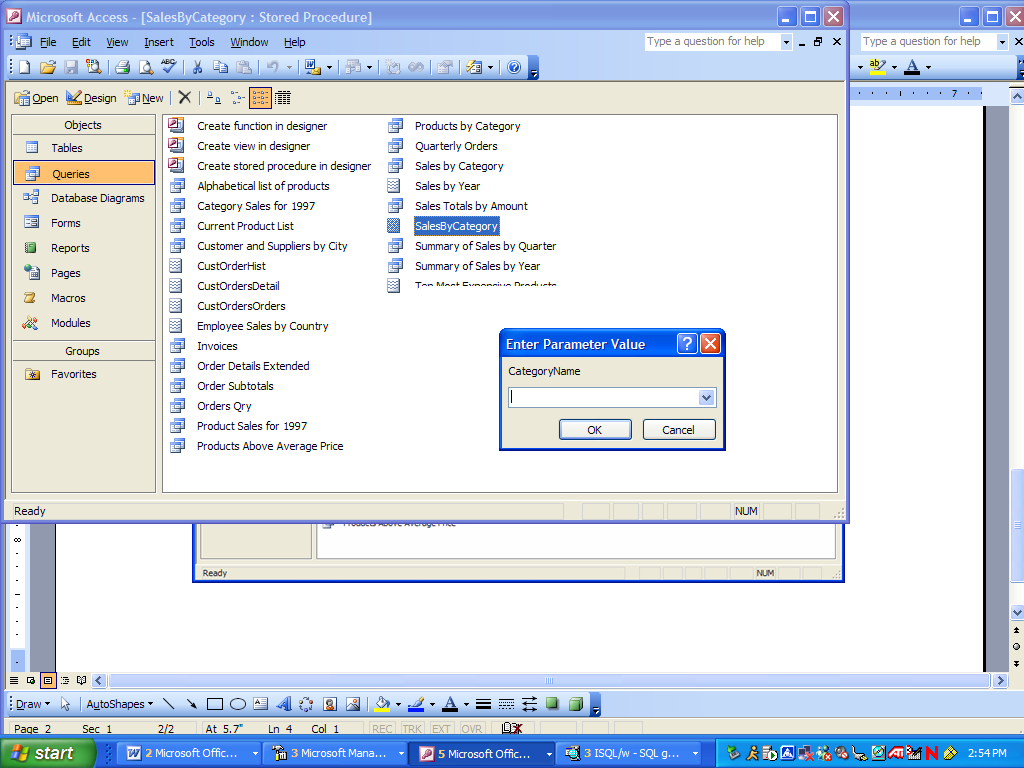Viewport: 1024px width, 768px height.
Task: Open the Insert menu
Action: coord(158,42)
